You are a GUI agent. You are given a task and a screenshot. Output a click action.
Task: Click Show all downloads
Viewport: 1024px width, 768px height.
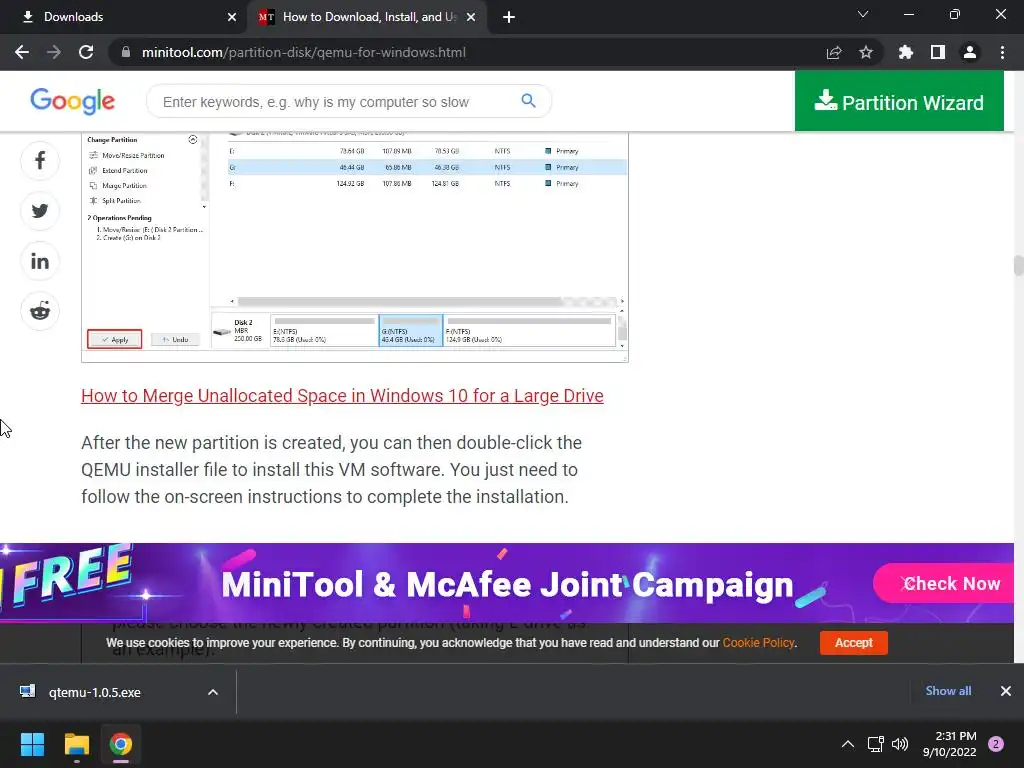tap(948, 691)
